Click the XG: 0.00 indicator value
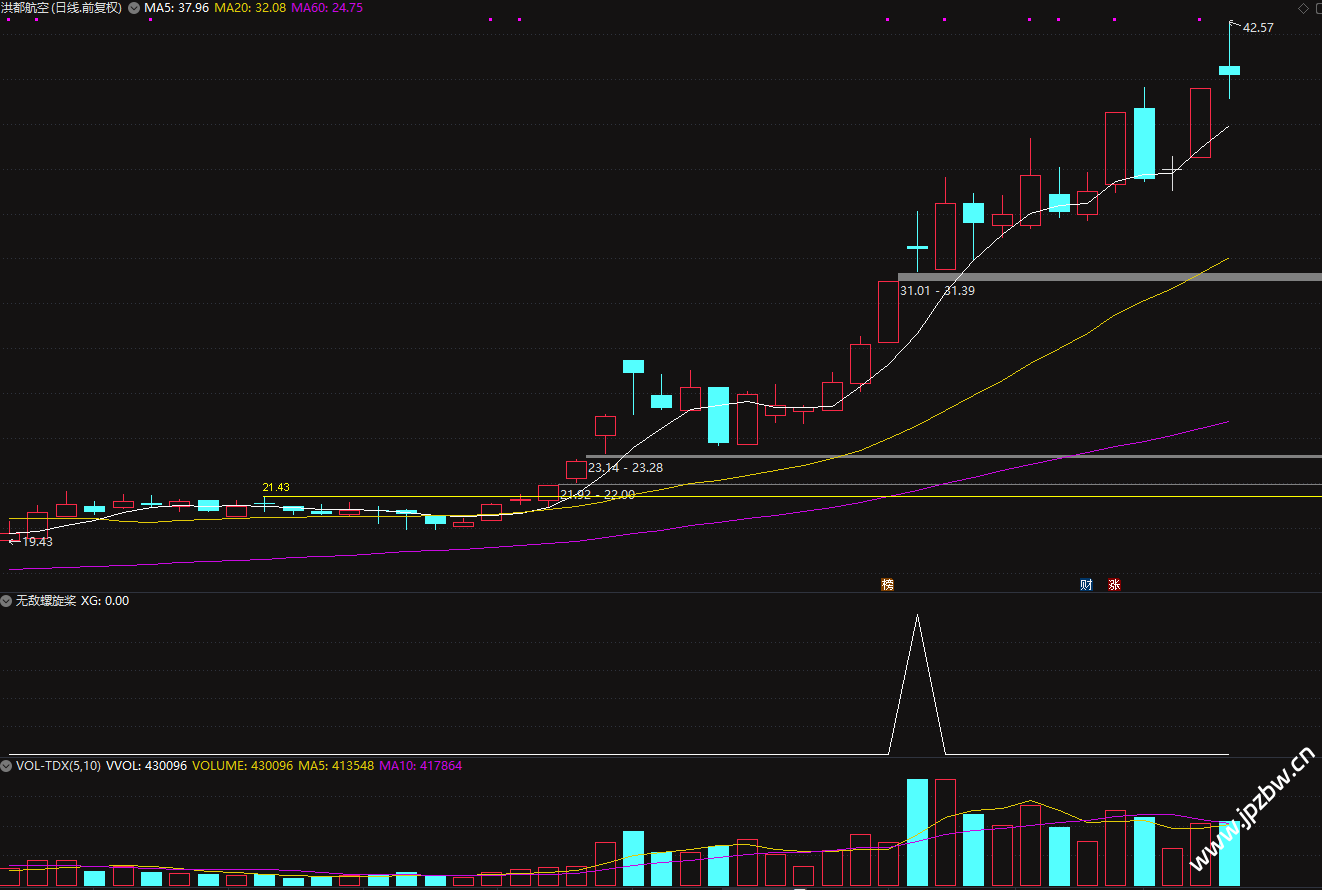Screen dimensions: 1322x890 pos(105,601)
